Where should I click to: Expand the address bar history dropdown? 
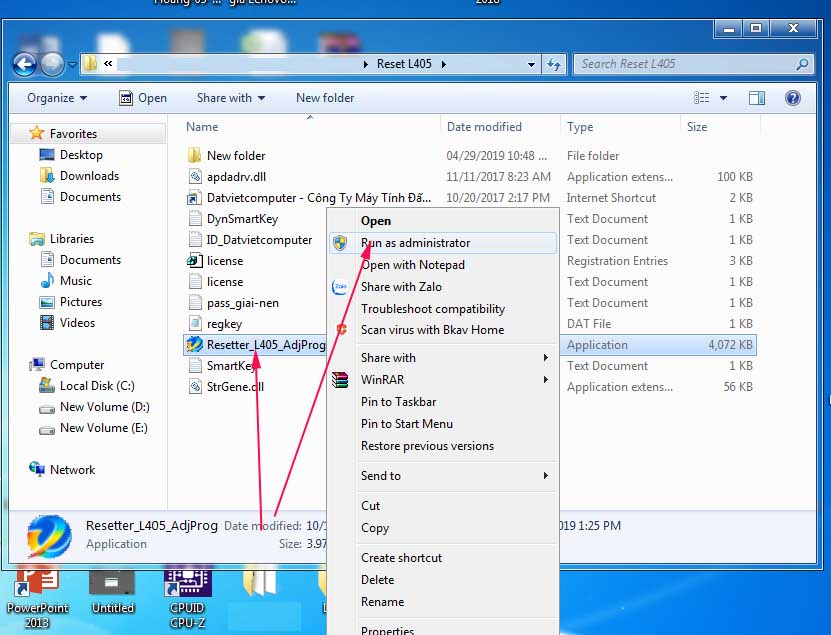pyautogui.click(x=531, y=65)
